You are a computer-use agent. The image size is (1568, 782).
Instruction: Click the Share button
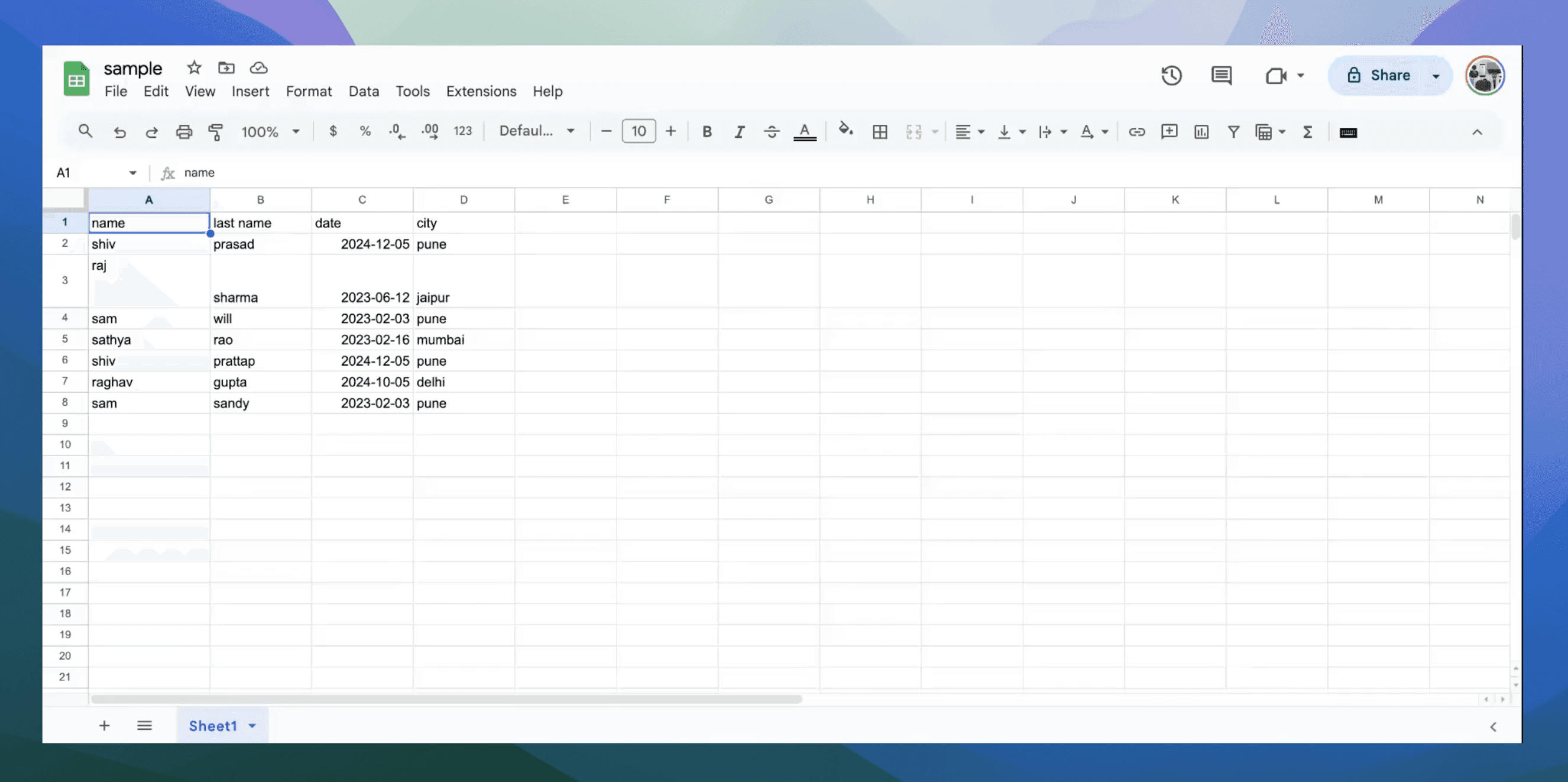1389,76
